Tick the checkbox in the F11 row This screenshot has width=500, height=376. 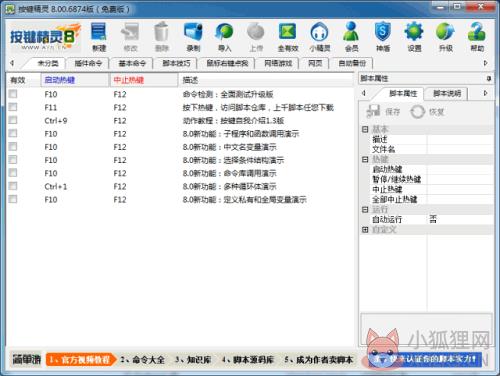click(13, 107)
